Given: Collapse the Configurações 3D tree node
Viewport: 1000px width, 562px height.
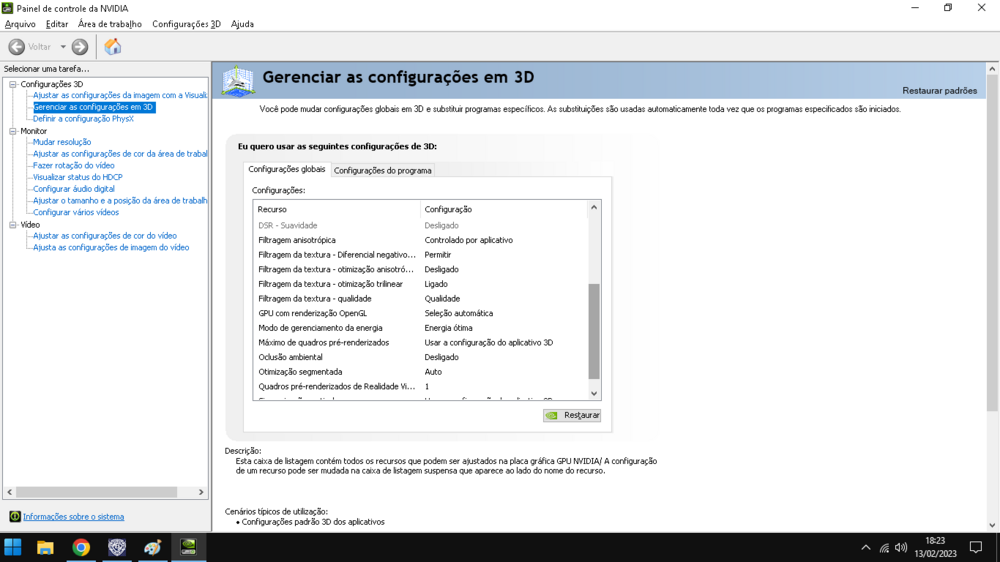Looking at the screenshot, I should [x=13, y=85].
